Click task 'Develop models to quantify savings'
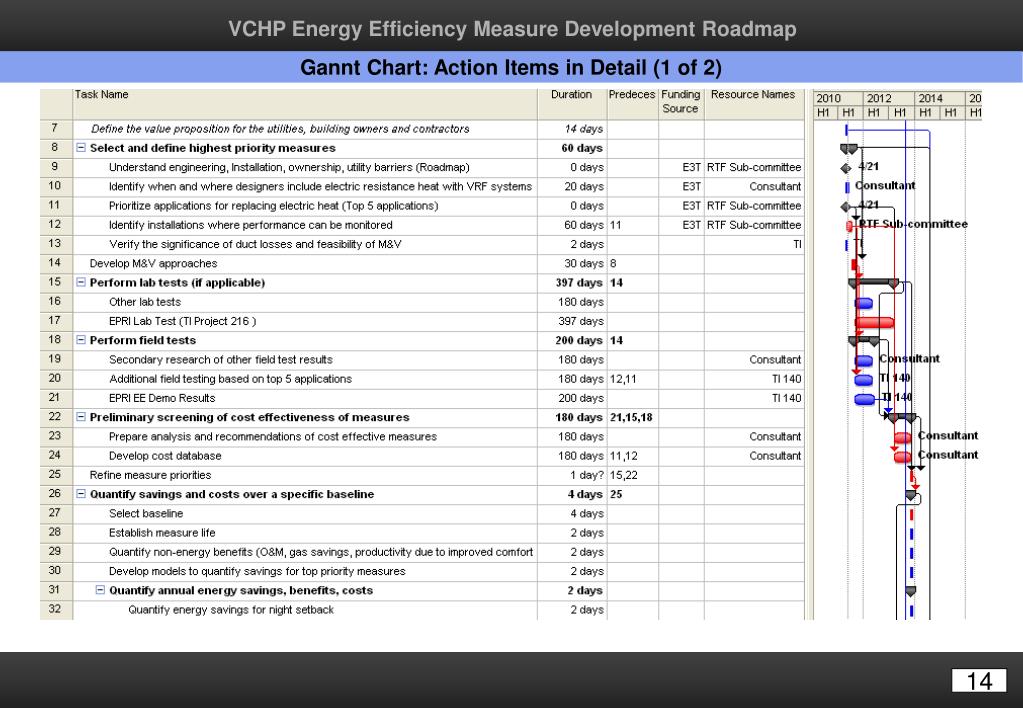1023x708 pixels. [x=257, y=572]
